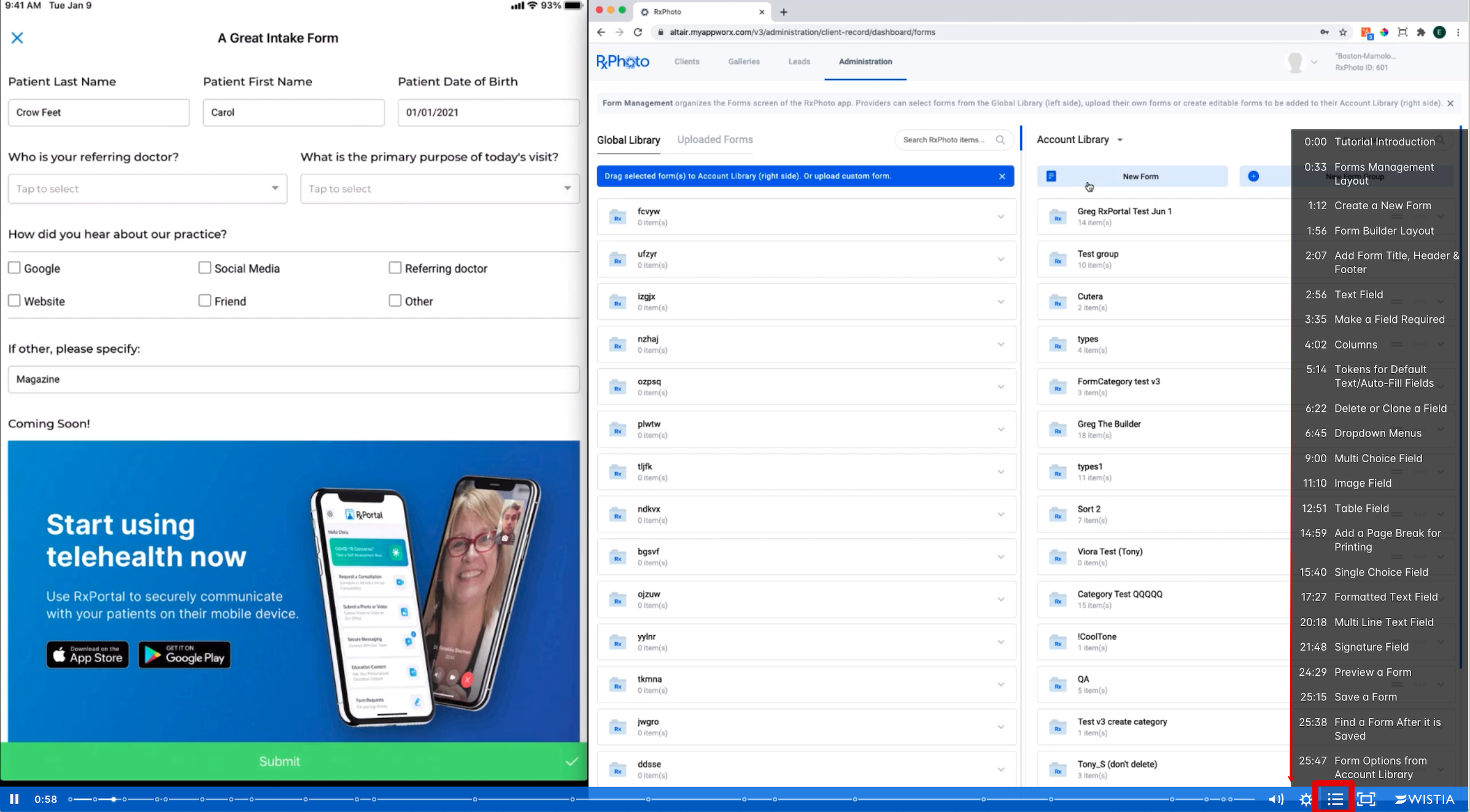Reload the browser page
This screenshot has width=1470, height=812.
[638, 32]
